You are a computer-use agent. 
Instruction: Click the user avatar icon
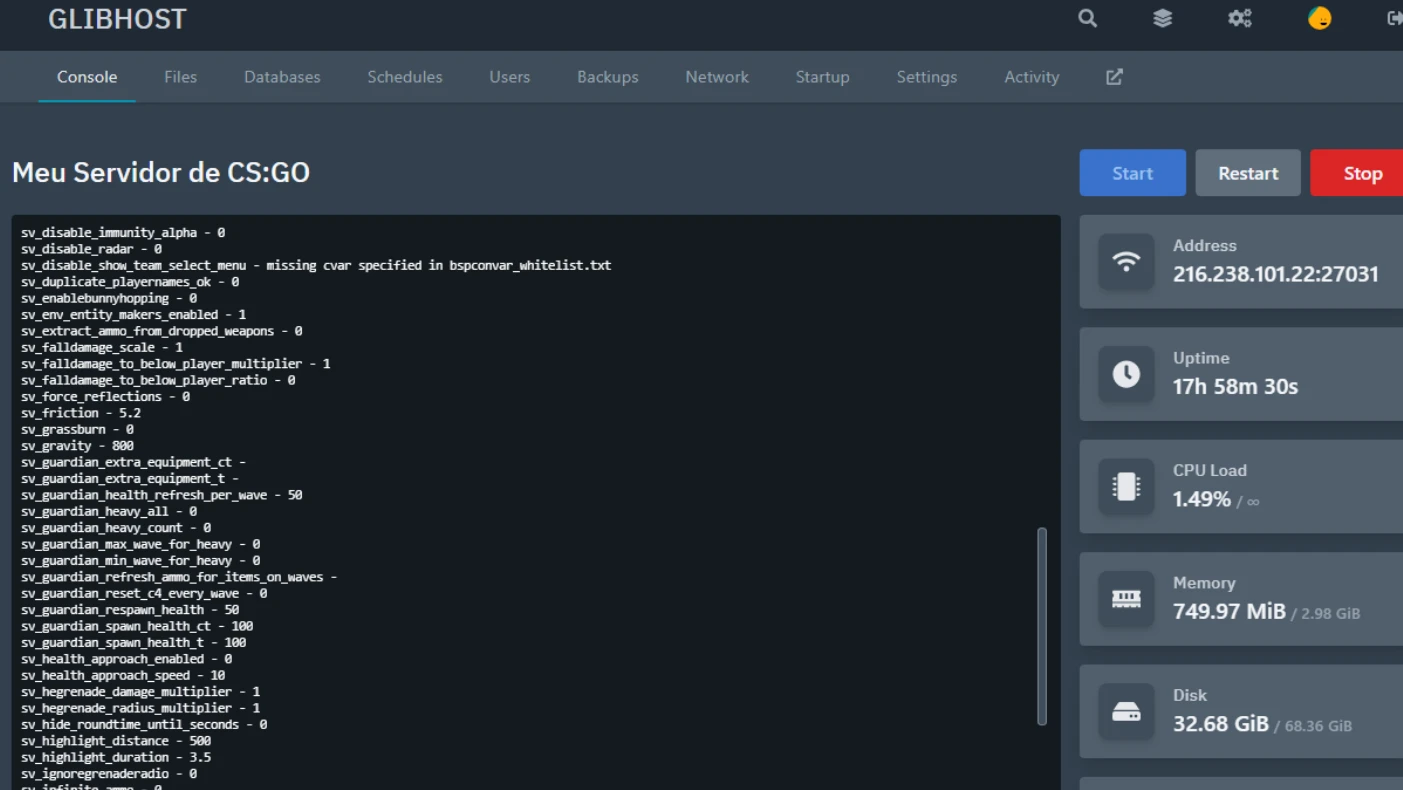tap(1320, 18)
